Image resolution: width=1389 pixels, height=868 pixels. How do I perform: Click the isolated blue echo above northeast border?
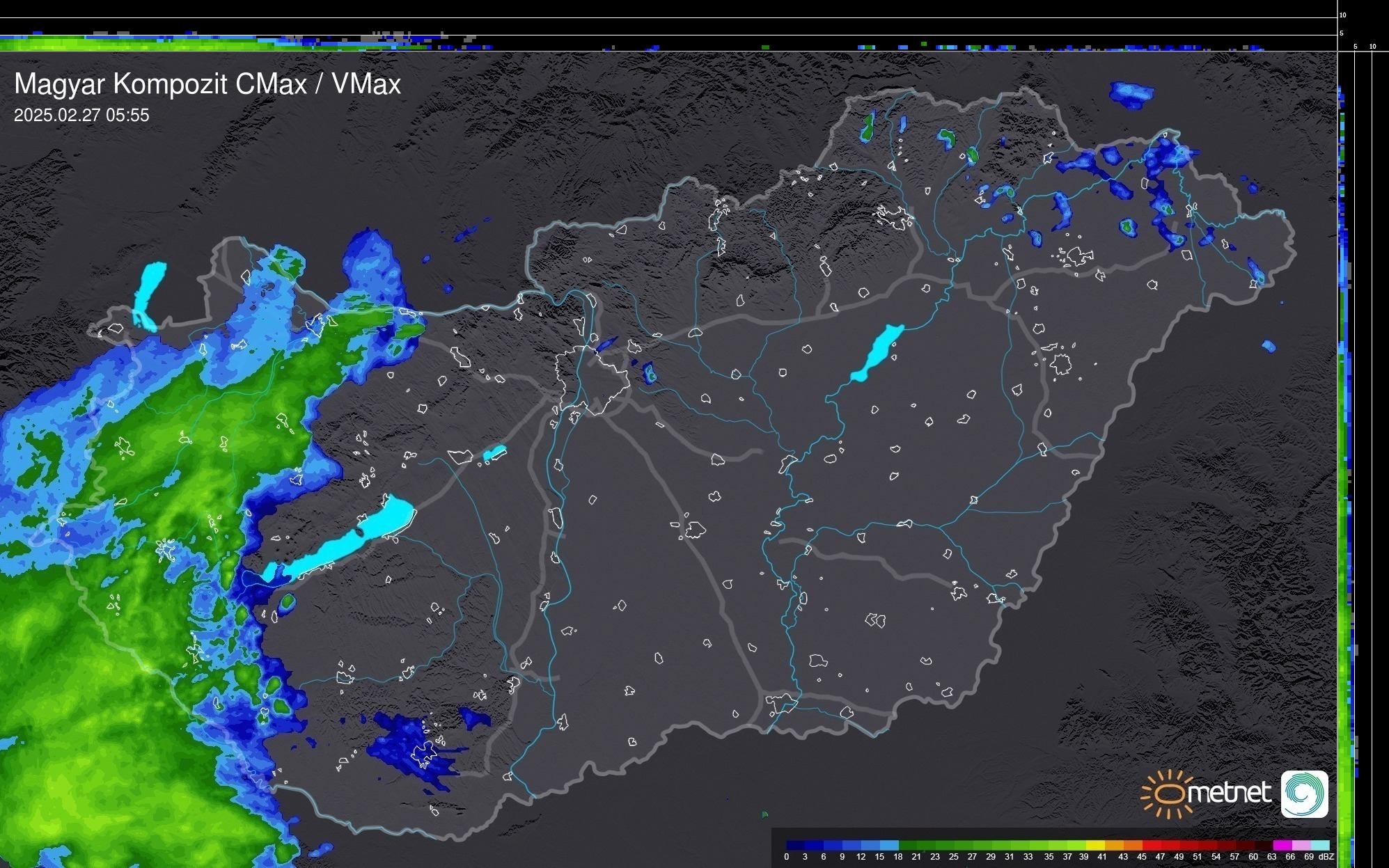pos(1131,94)
